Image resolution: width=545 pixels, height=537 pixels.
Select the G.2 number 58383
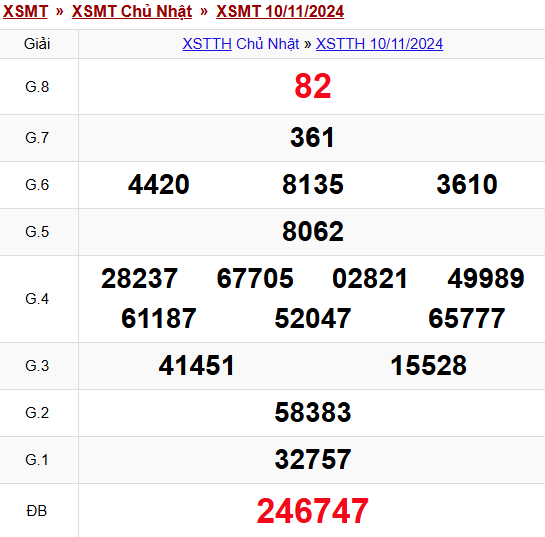[x=312, y=413]
